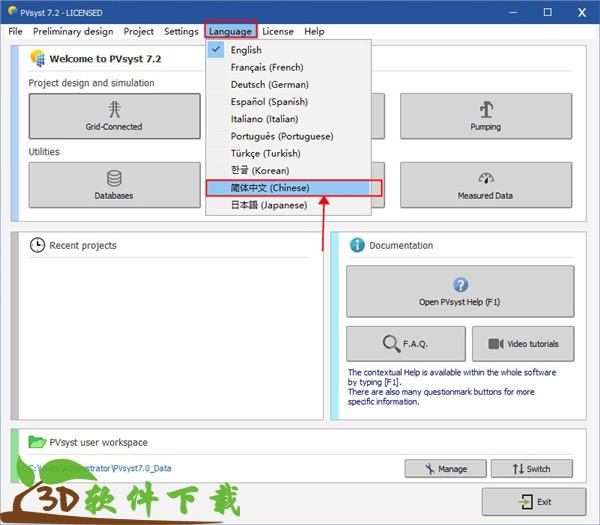Choose Français (French) language

pos(289,67)
